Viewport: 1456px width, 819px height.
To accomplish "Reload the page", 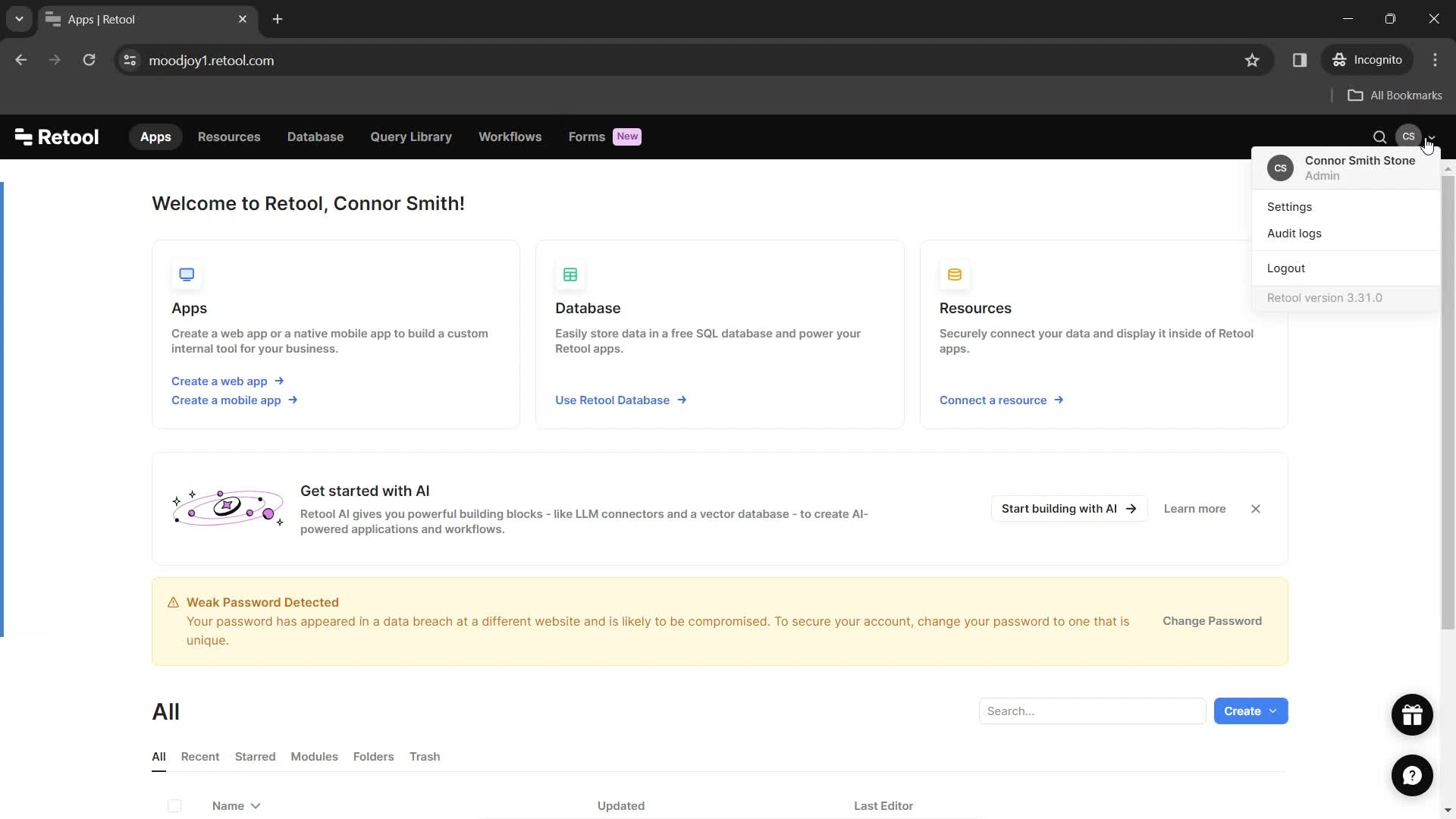I will click(89, 60).
